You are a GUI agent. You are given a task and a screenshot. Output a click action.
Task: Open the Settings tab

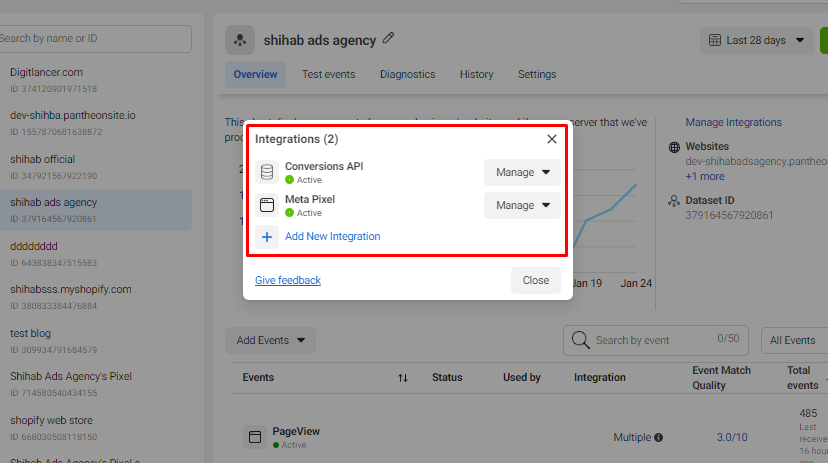tap(537, 74)
